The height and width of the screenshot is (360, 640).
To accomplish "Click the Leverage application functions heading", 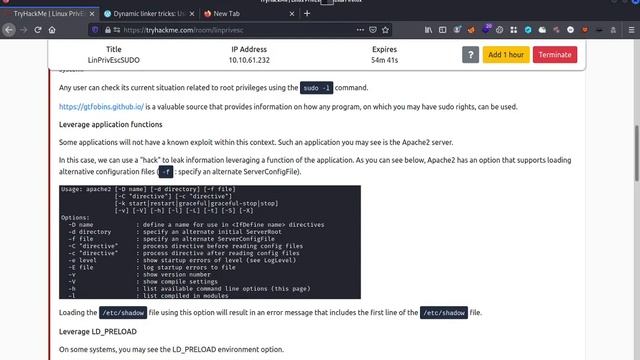I will coord(111,124).
